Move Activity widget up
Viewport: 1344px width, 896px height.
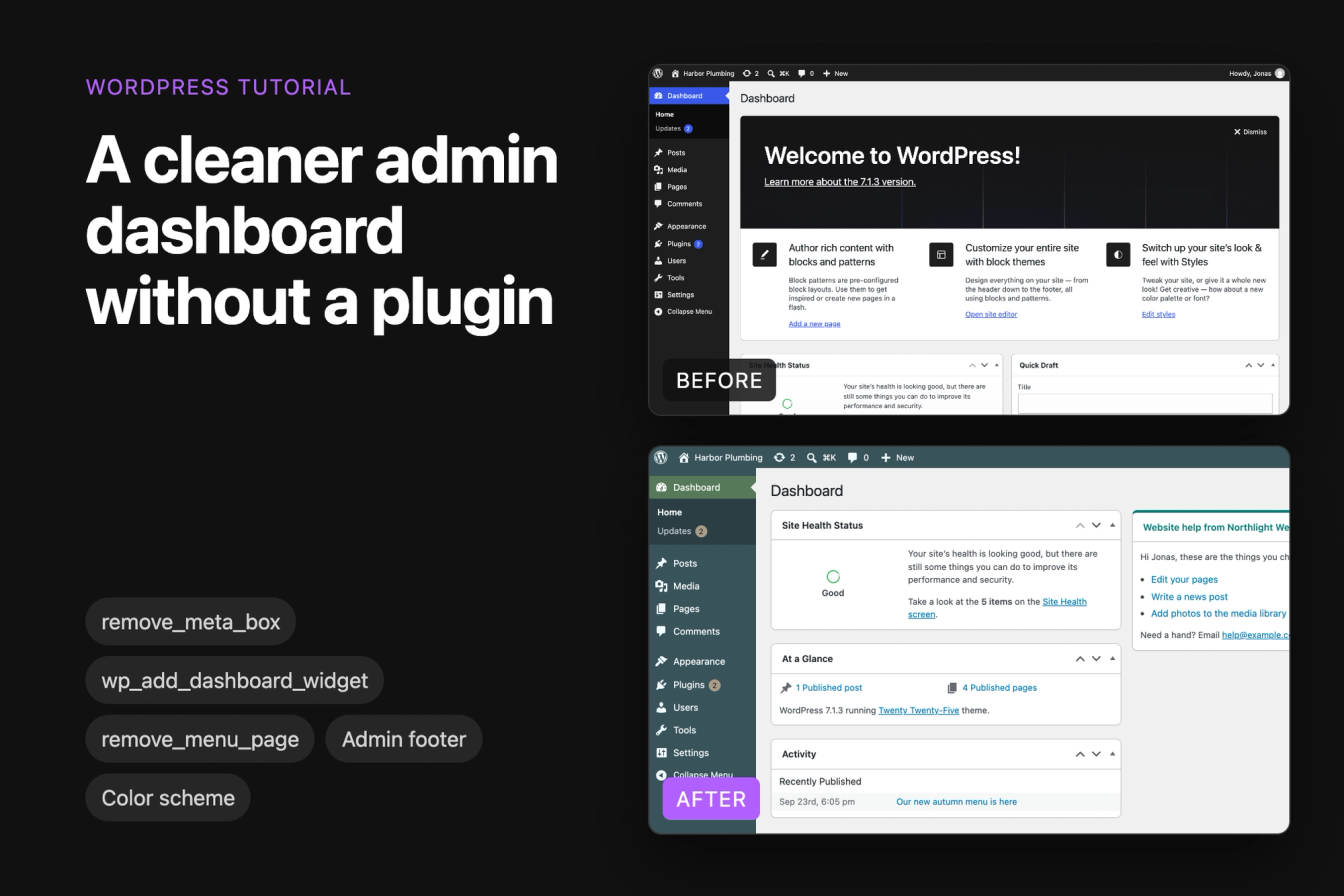1080,754
